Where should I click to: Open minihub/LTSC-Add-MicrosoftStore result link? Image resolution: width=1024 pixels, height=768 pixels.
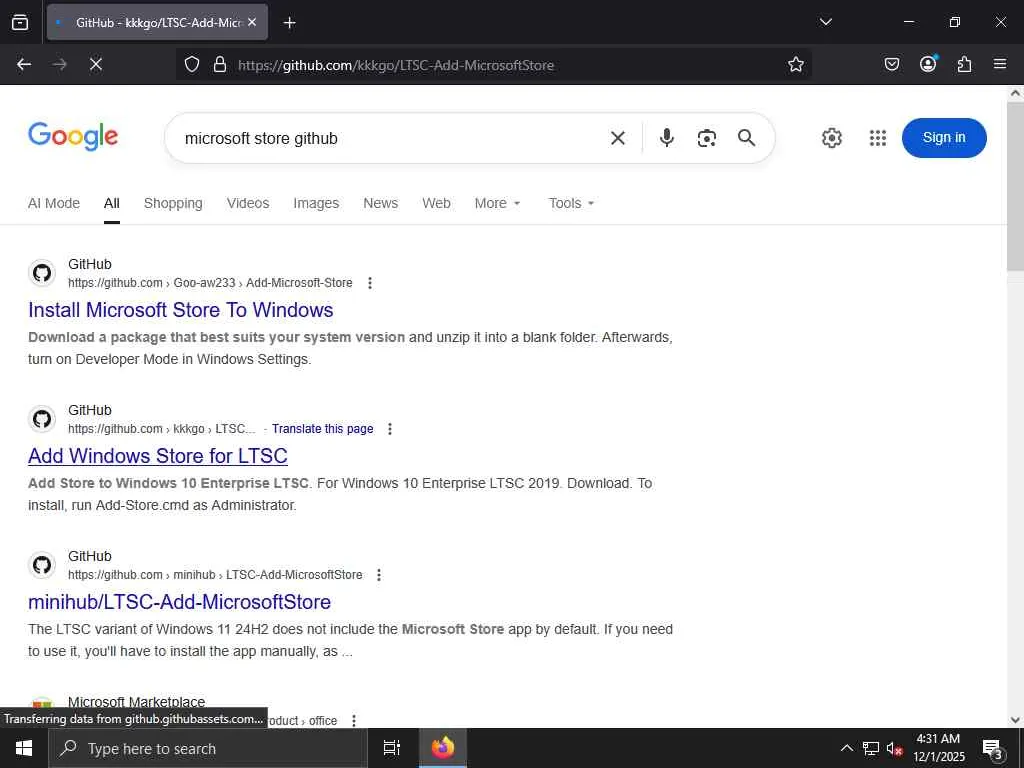point(180,601)
